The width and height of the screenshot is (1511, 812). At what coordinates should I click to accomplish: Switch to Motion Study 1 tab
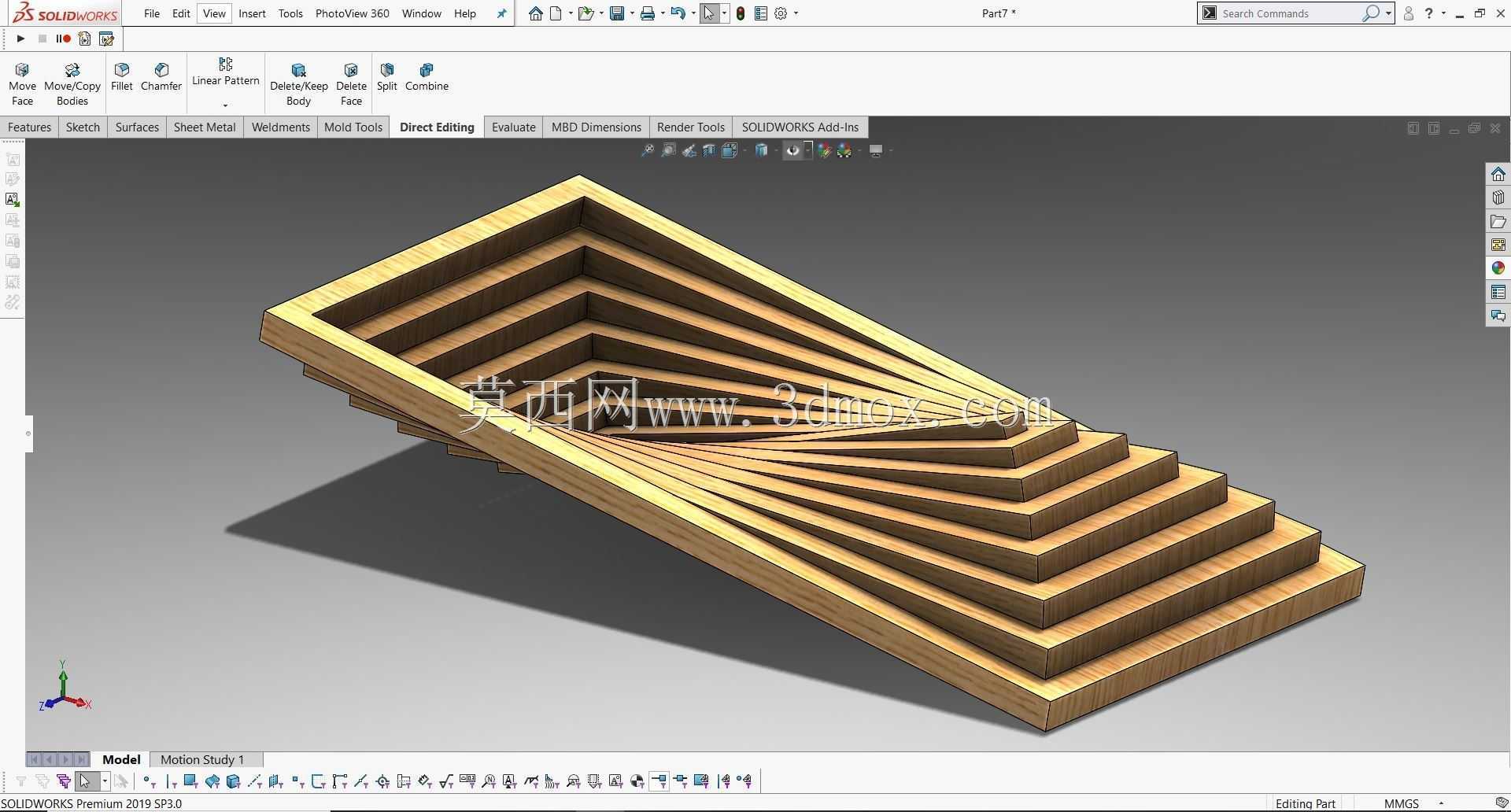click(202, 759)
